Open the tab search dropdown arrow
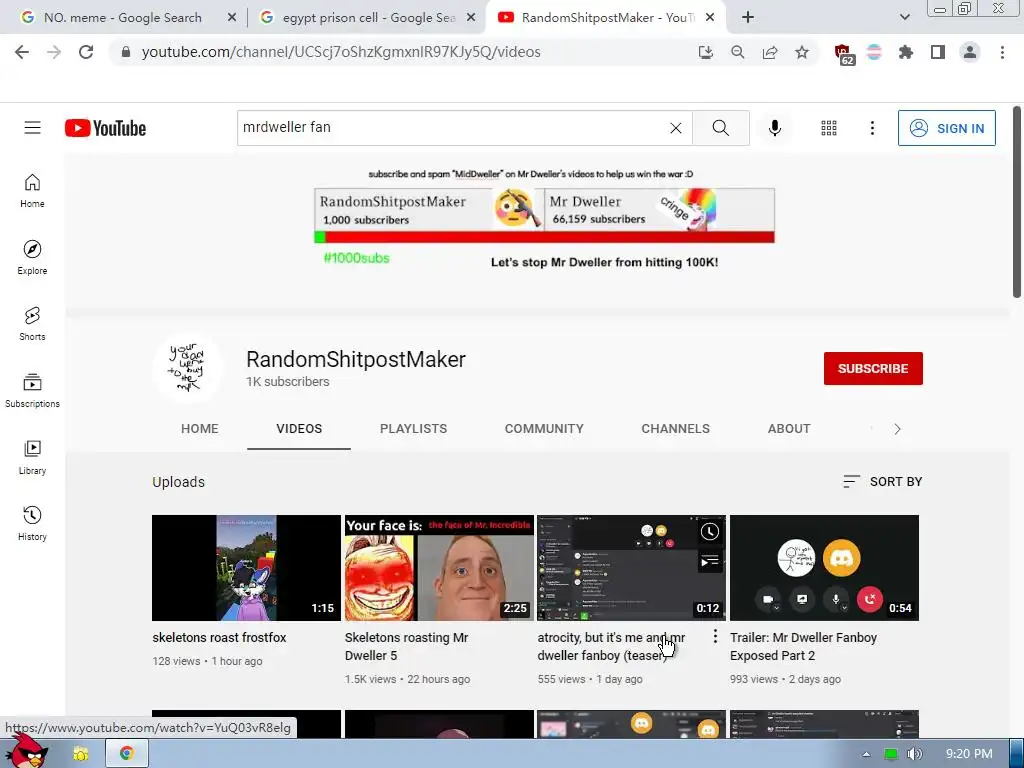Viewport: 1024px width, 768px height. [x=904, y=18]
